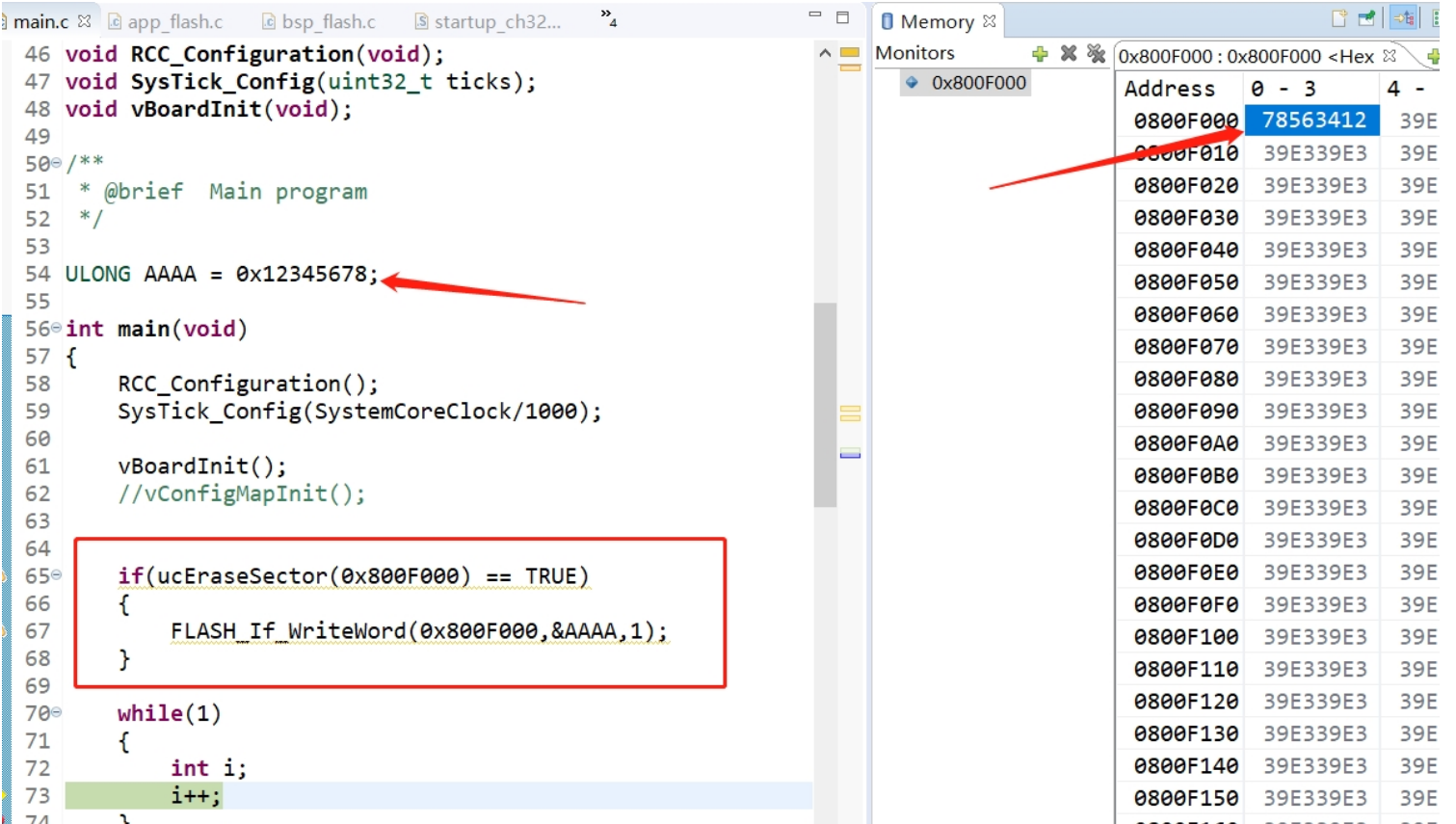1456x824 pixels.
Task: Click the annotation summary icon atop the overview ruler
Action: pyautogui.click(x=850, y=52)
